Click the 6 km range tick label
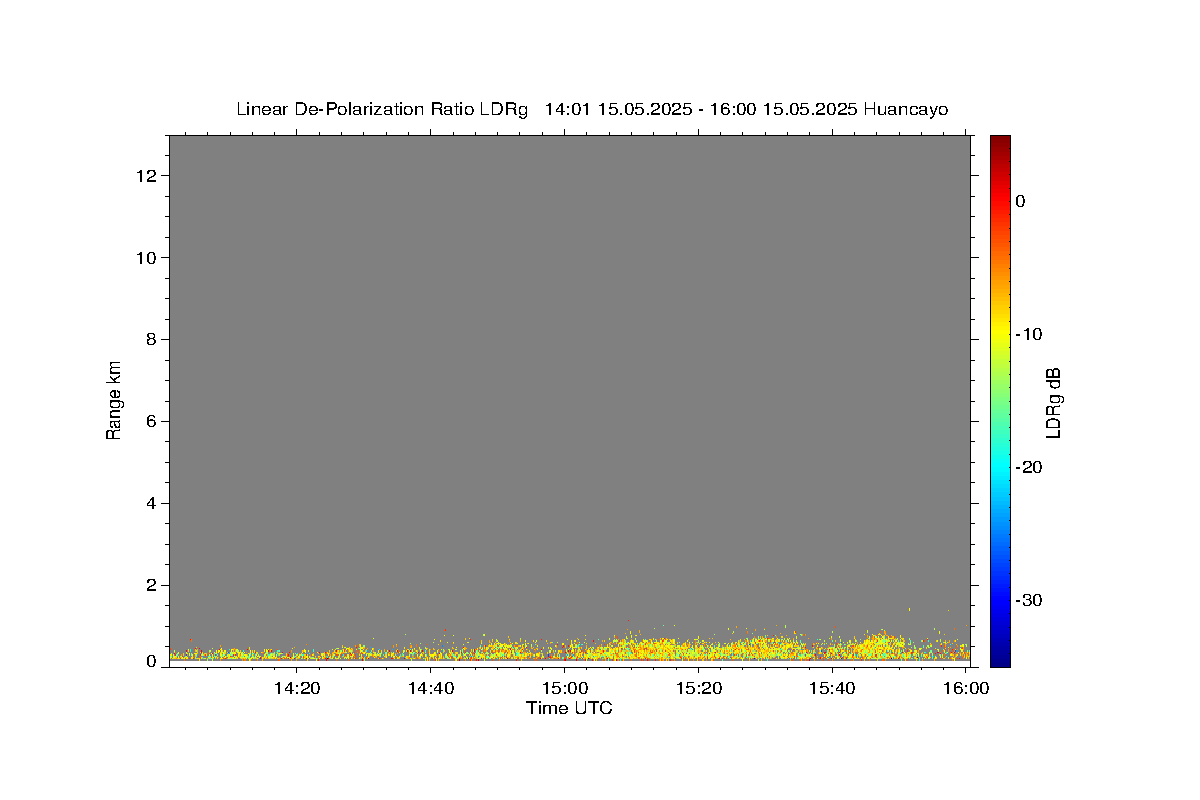Image resolution: width=1200 pixels, height=800 pixels. click(x=153, y=422)
